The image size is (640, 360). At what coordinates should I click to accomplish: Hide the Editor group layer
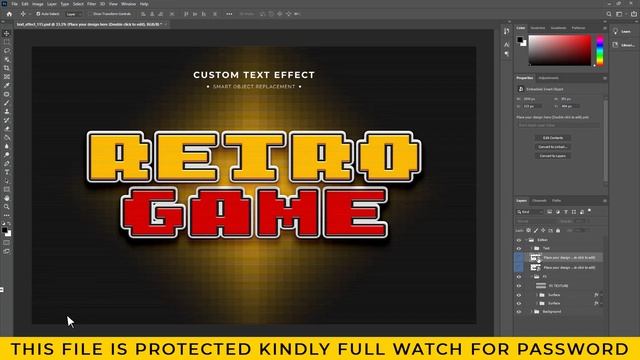(519, 240)
